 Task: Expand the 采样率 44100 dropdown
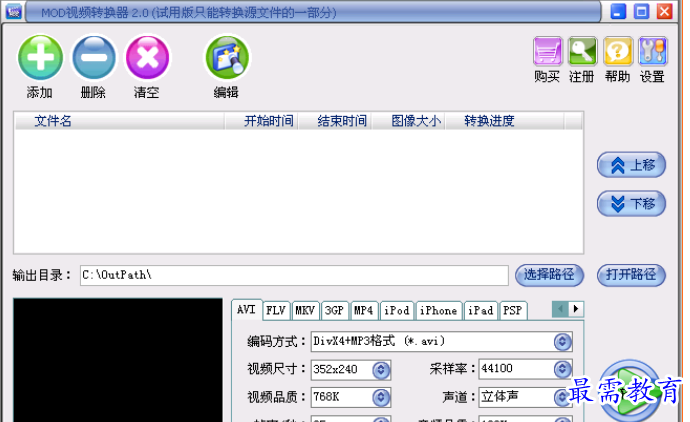tap(562, 369)
